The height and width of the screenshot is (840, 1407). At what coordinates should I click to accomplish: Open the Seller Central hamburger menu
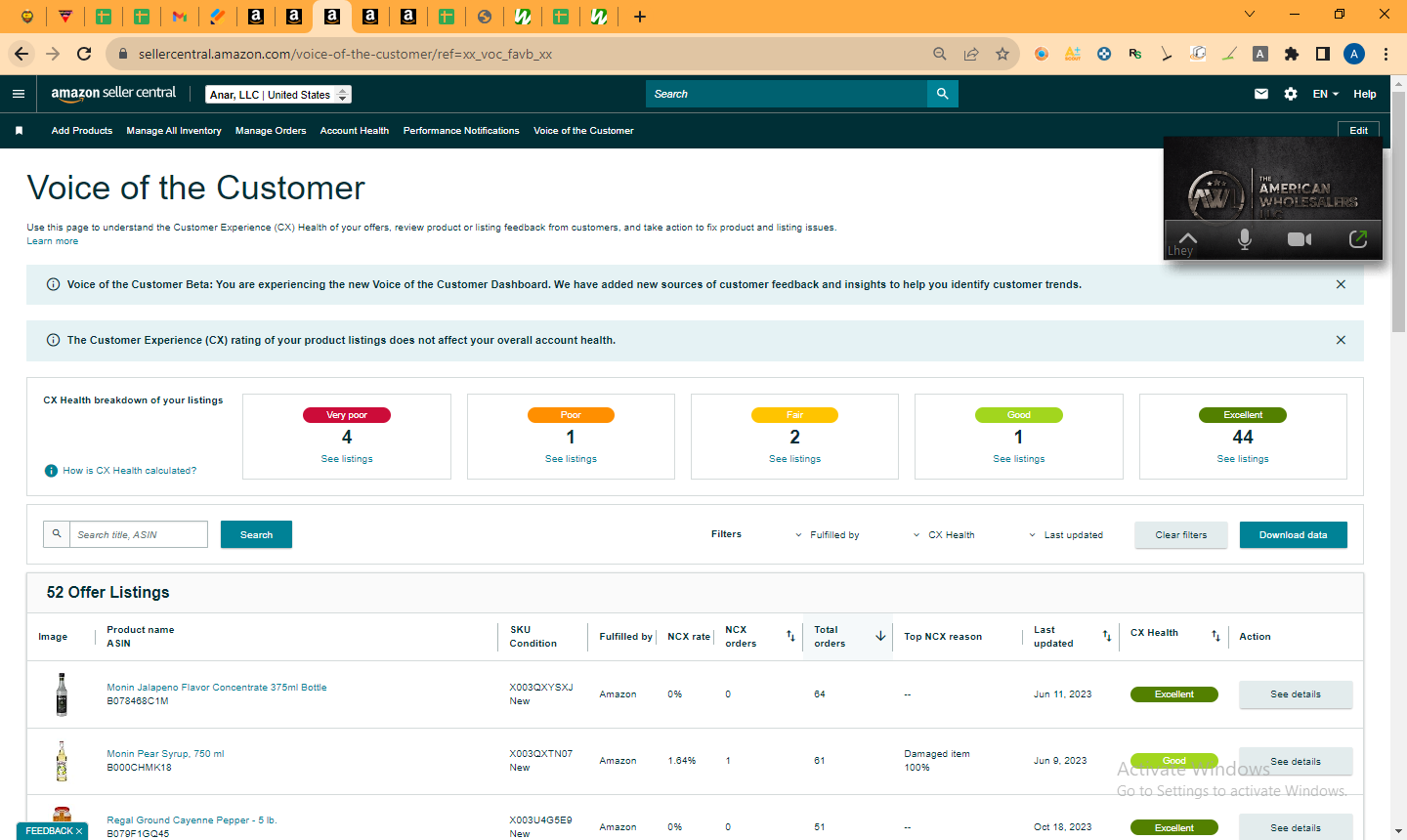pyautogui.click(x=19, y=94)
